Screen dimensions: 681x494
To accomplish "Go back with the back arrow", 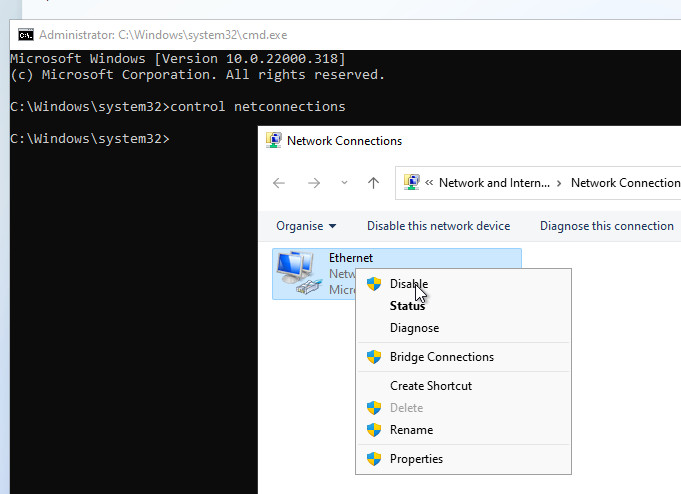I will [279, 183].
